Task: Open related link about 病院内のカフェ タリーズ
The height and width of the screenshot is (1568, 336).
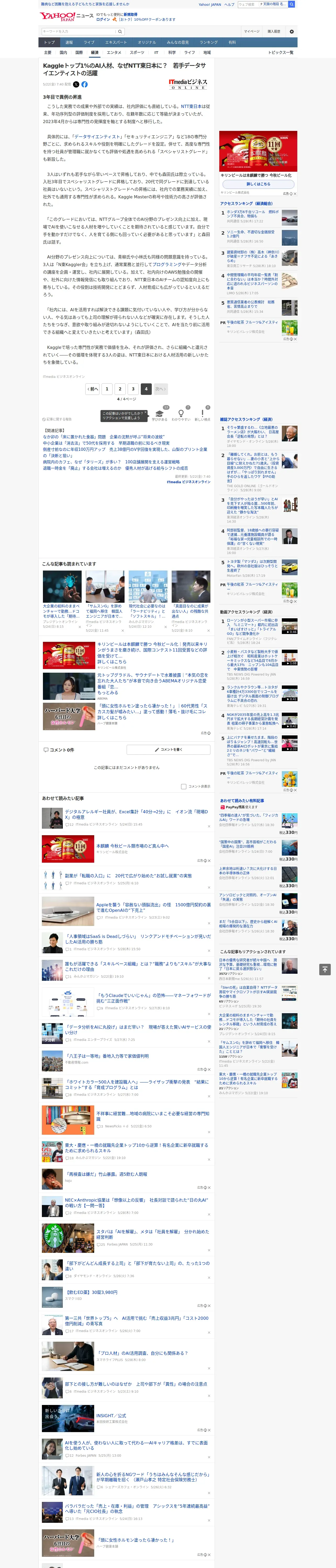Action: [x=111, y=462]
